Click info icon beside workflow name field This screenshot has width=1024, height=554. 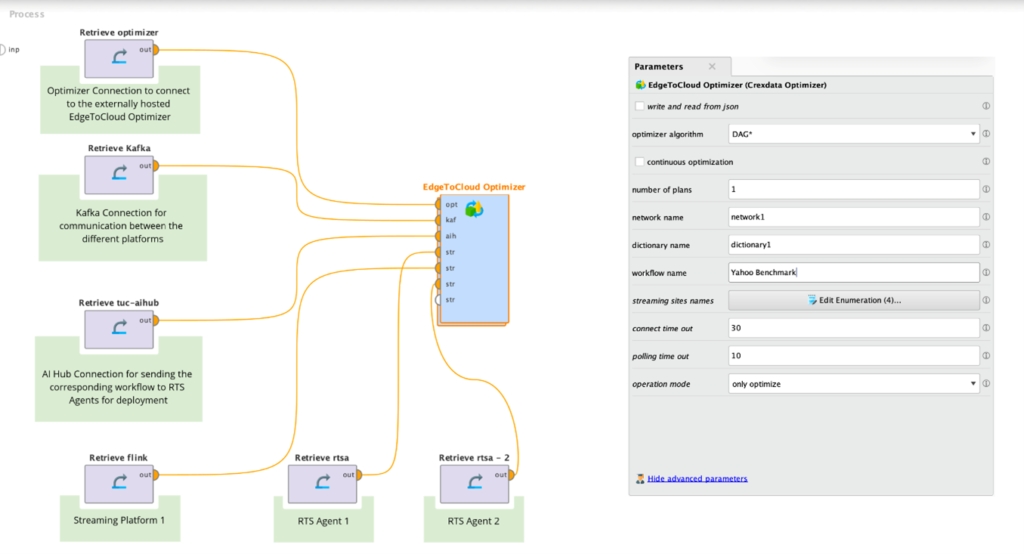986,273
